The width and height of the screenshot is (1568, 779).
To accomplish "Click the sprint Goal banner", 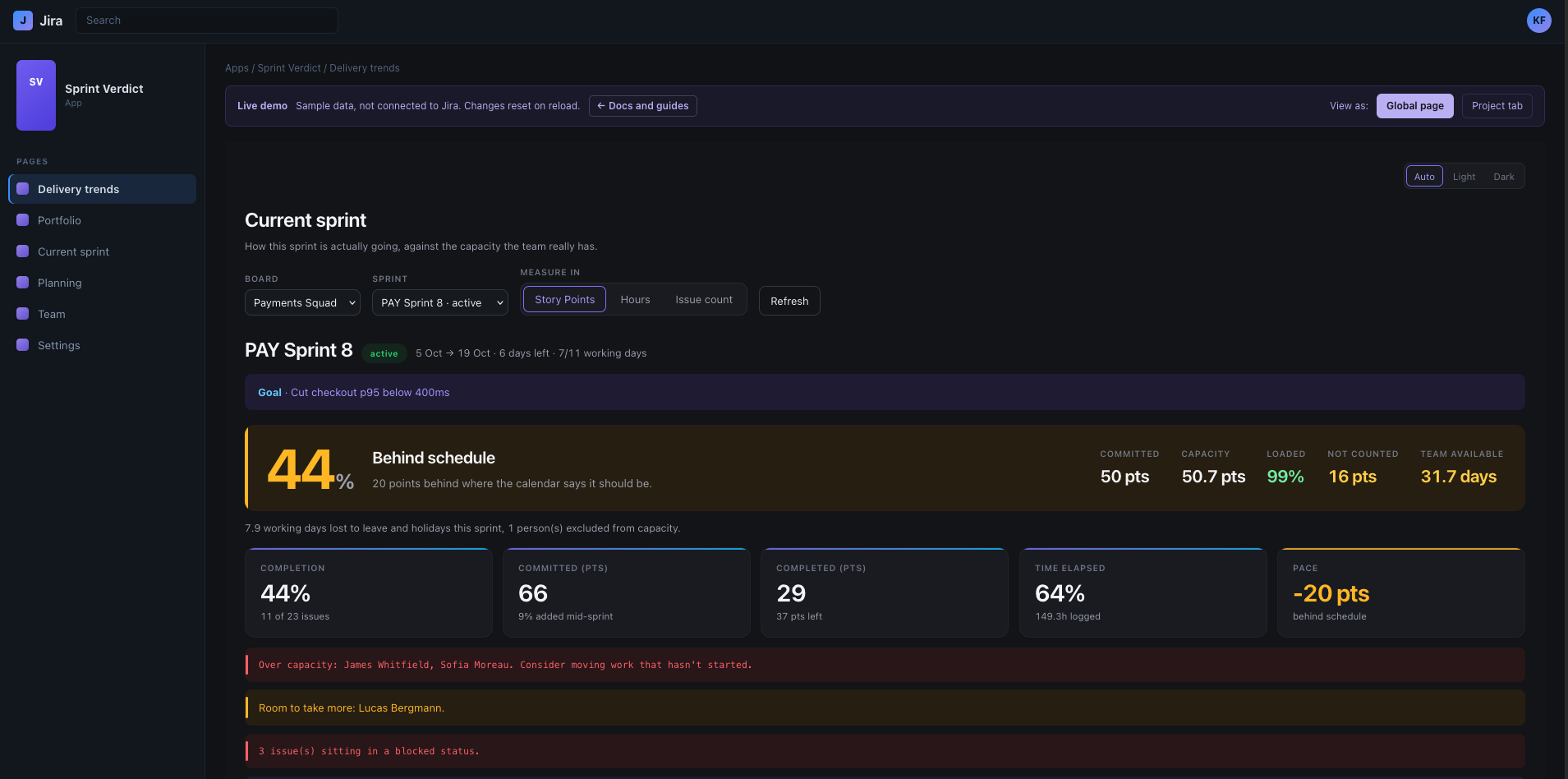I will pos(885,392).
